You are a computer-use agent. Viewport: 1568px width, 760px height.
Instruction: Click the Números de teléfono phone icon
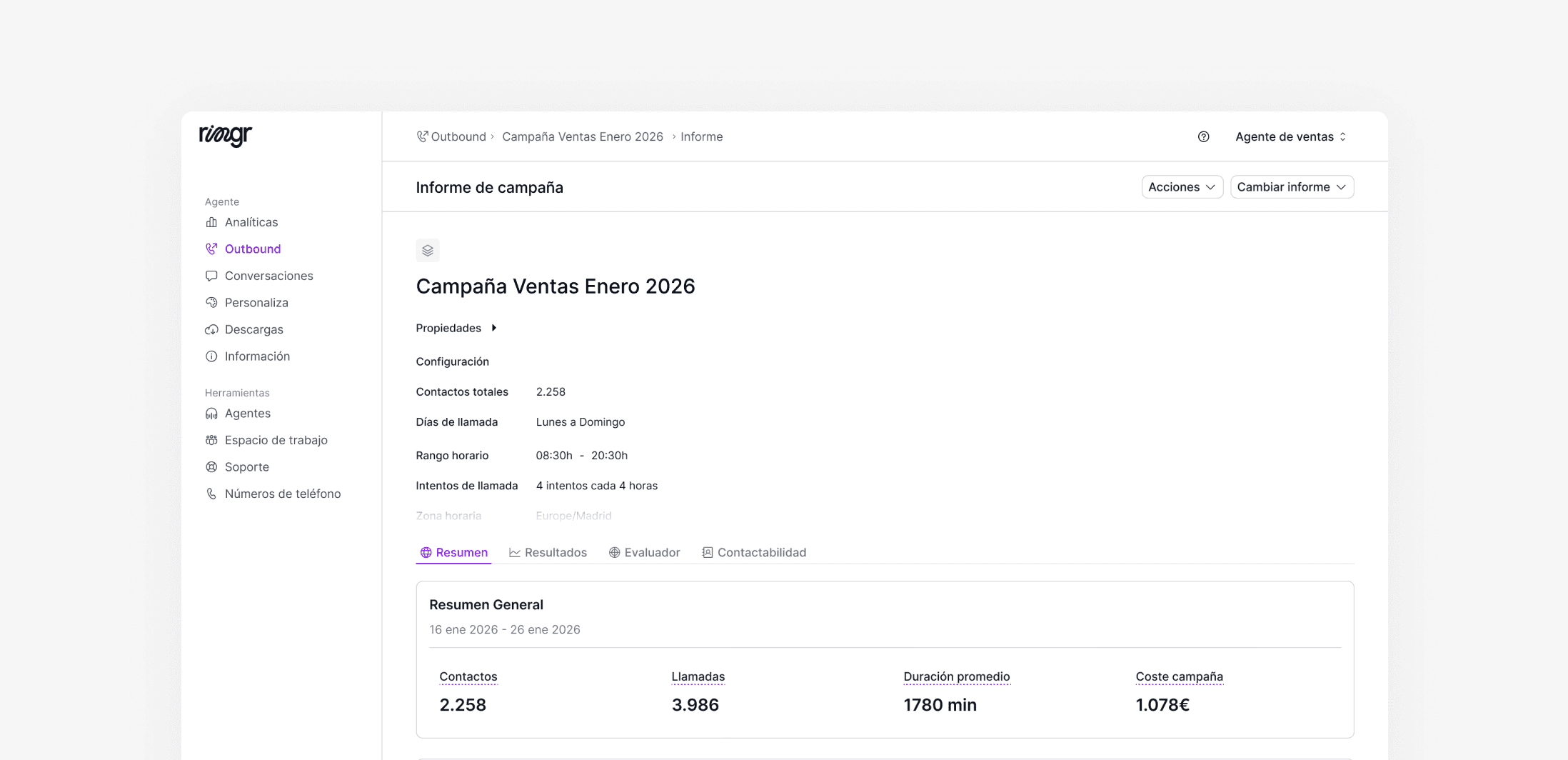[x=211, y=494]
